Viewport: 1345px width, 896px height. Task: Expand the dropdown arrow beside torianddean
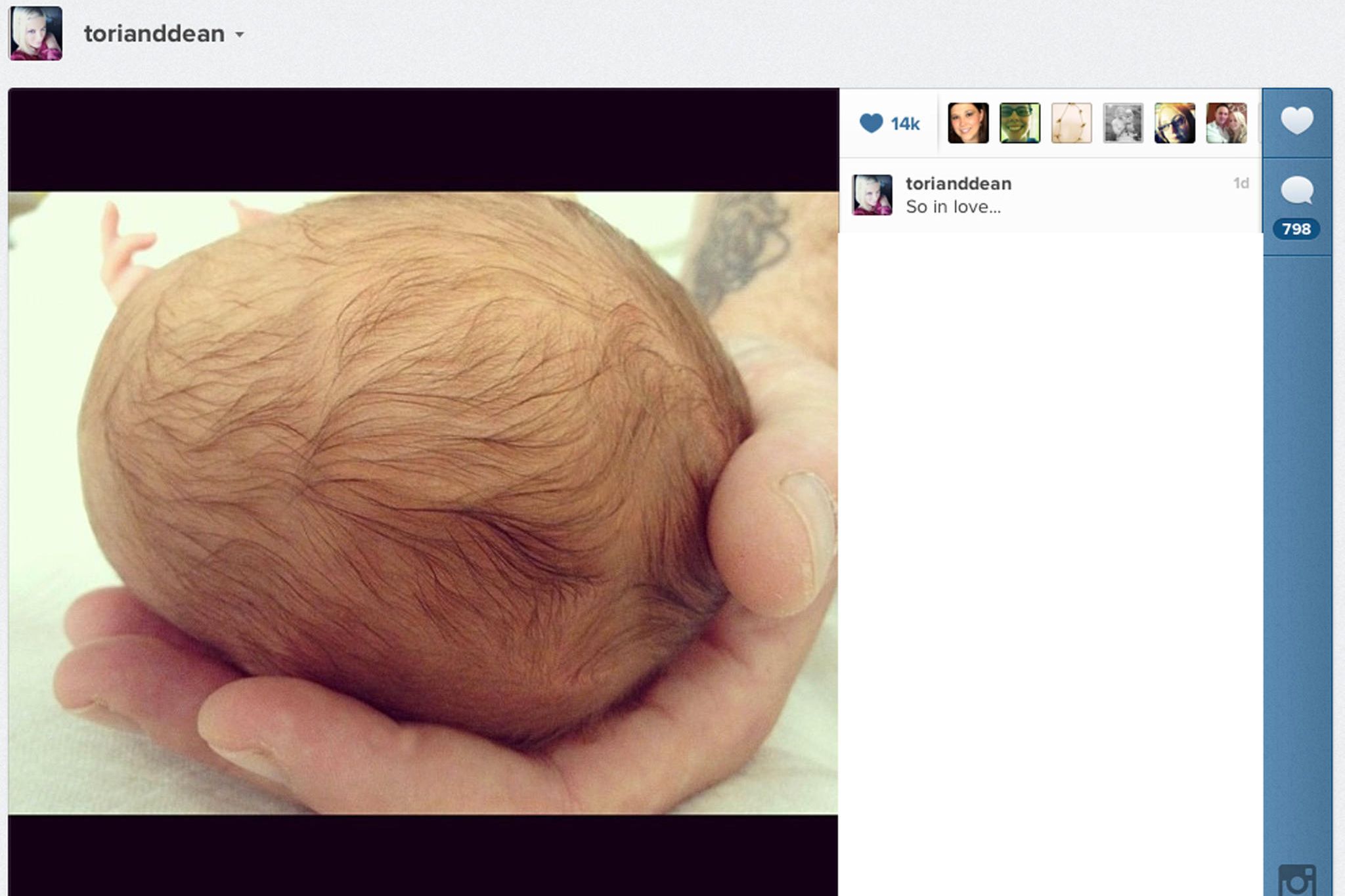(x=240, y=35)
